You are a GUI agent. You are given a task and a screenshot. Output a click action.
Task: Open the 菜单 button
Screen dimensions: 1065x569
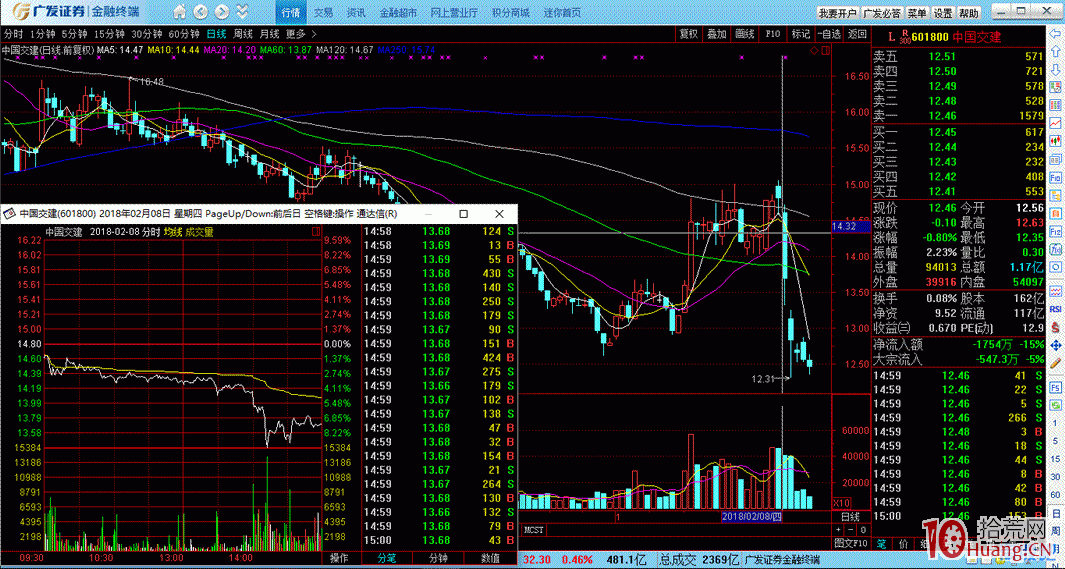click(917, 14)
